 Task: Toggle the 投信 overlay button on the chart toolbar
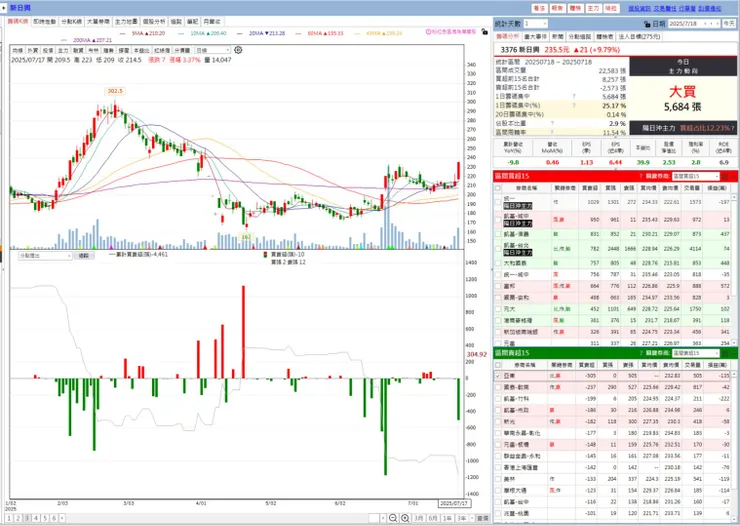click(x=48, y=50)
